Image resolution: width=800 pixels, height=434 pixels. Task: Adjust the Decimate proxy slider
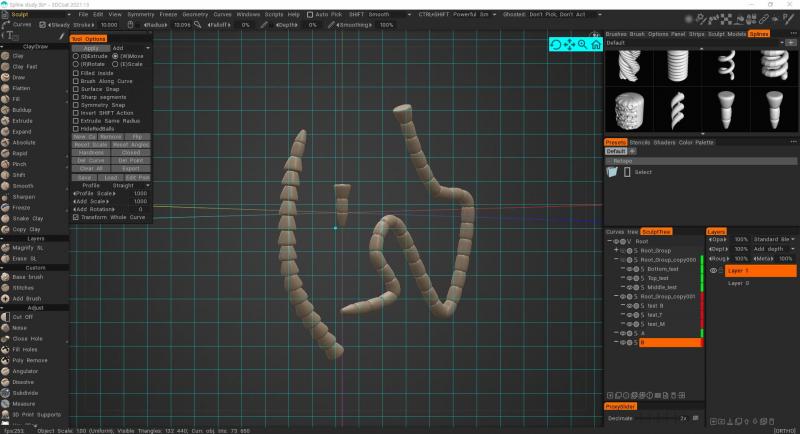[650, 418]
